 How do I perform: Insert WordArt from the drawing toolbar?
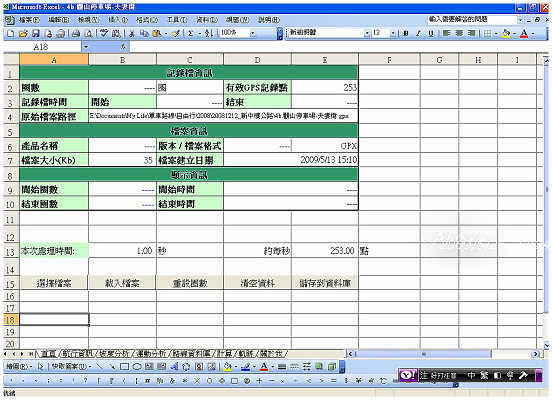tap(174, 367)
